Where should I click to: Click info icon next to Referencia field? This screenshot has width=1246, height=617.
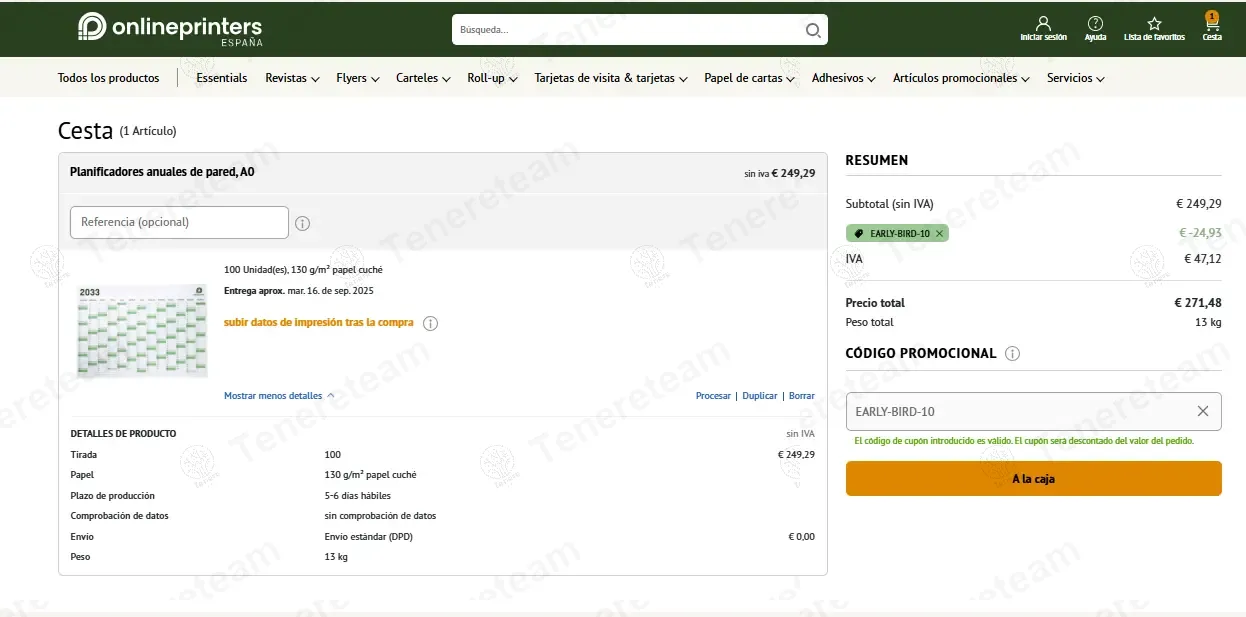point(302,223)
